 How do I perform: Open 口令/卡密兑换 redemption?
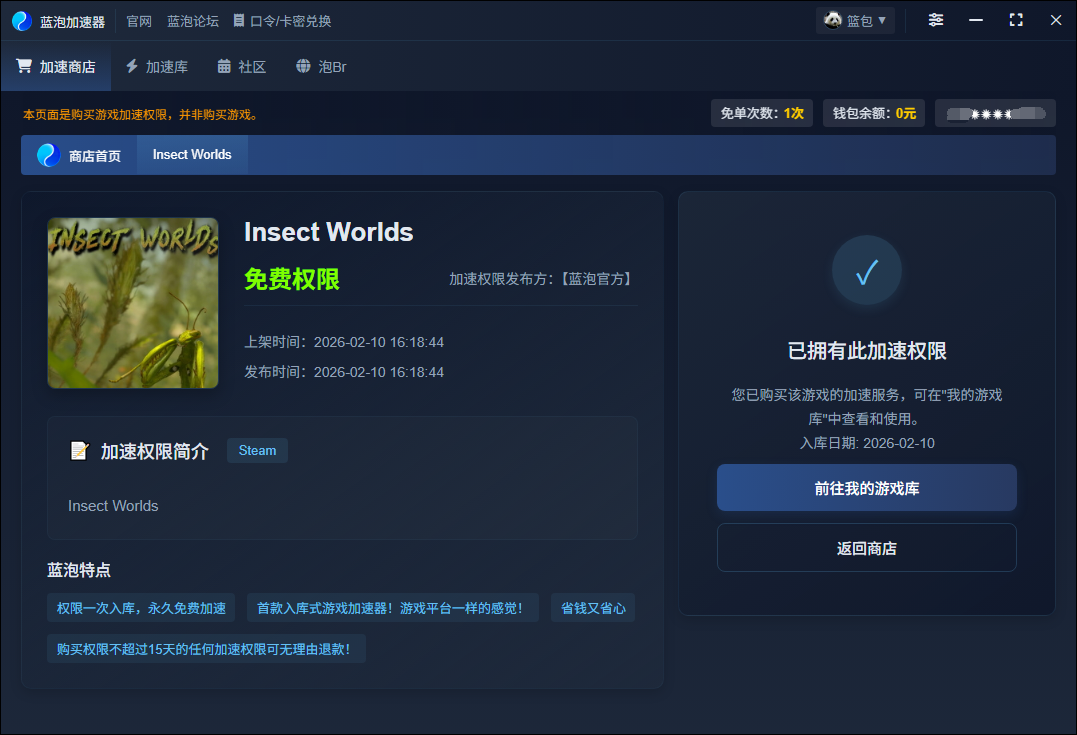282,21
